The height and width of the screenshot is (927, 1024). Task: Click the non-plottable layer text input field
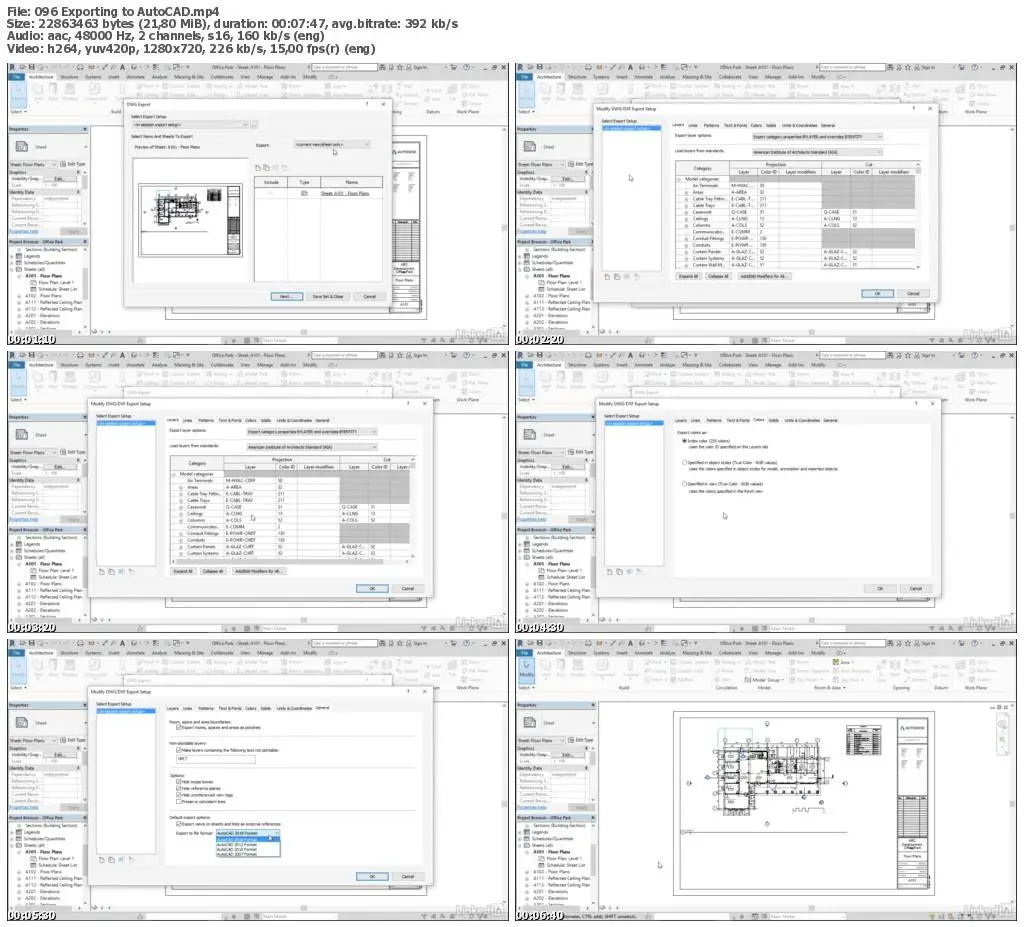click(216, 758)
